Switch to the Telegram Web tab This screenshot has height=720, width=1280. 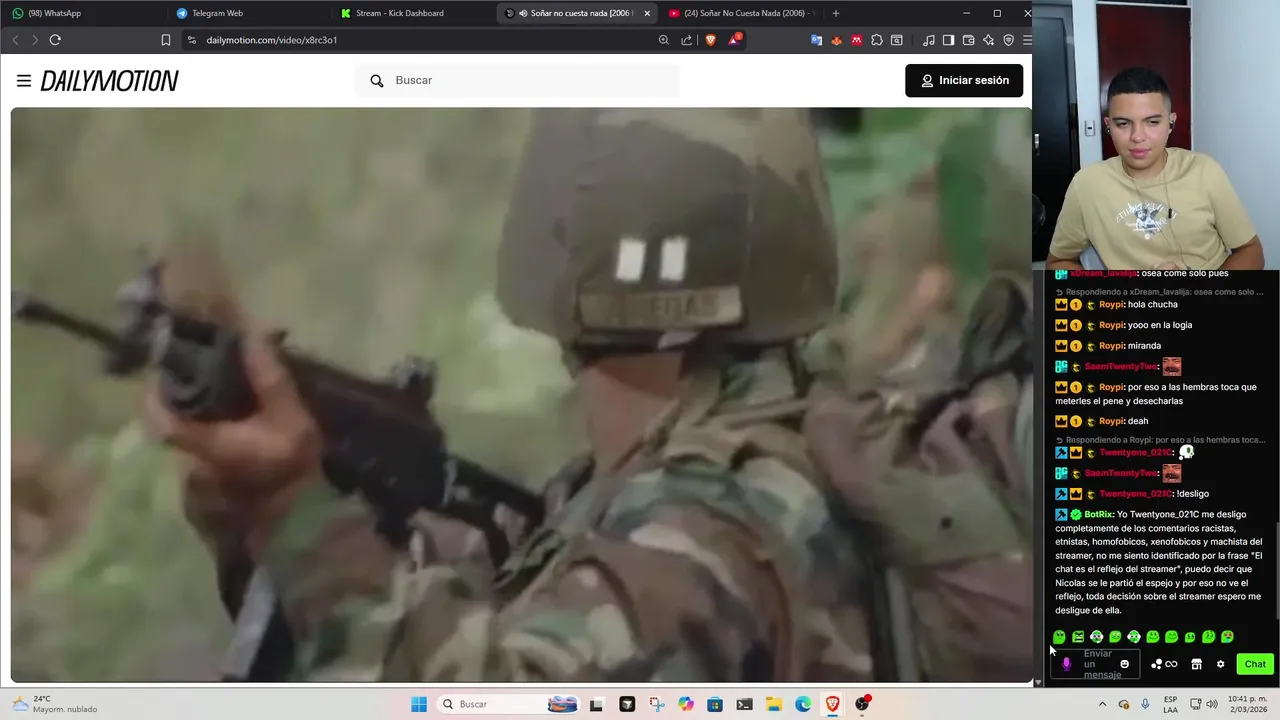pos(248,13)
